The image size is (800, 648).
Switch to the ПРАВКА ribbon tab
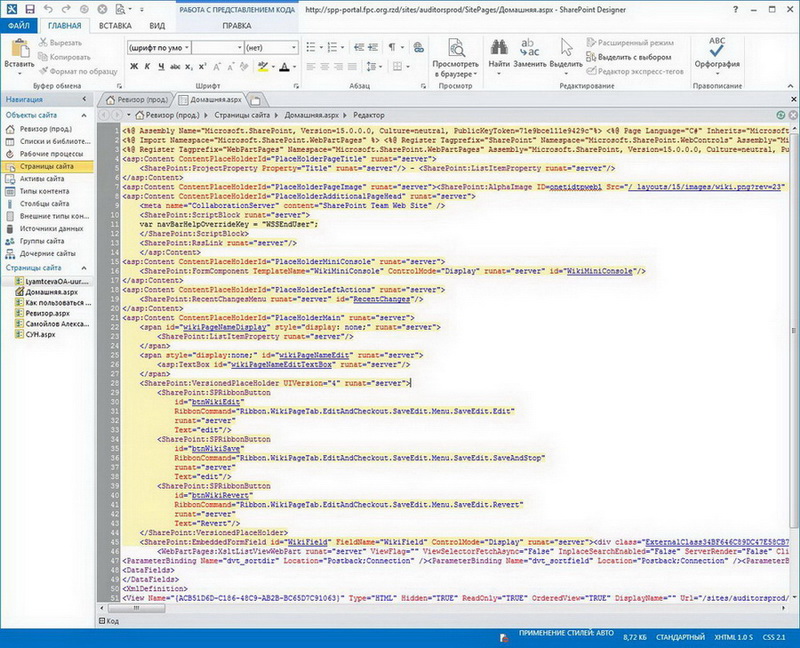tap(237, 26)
